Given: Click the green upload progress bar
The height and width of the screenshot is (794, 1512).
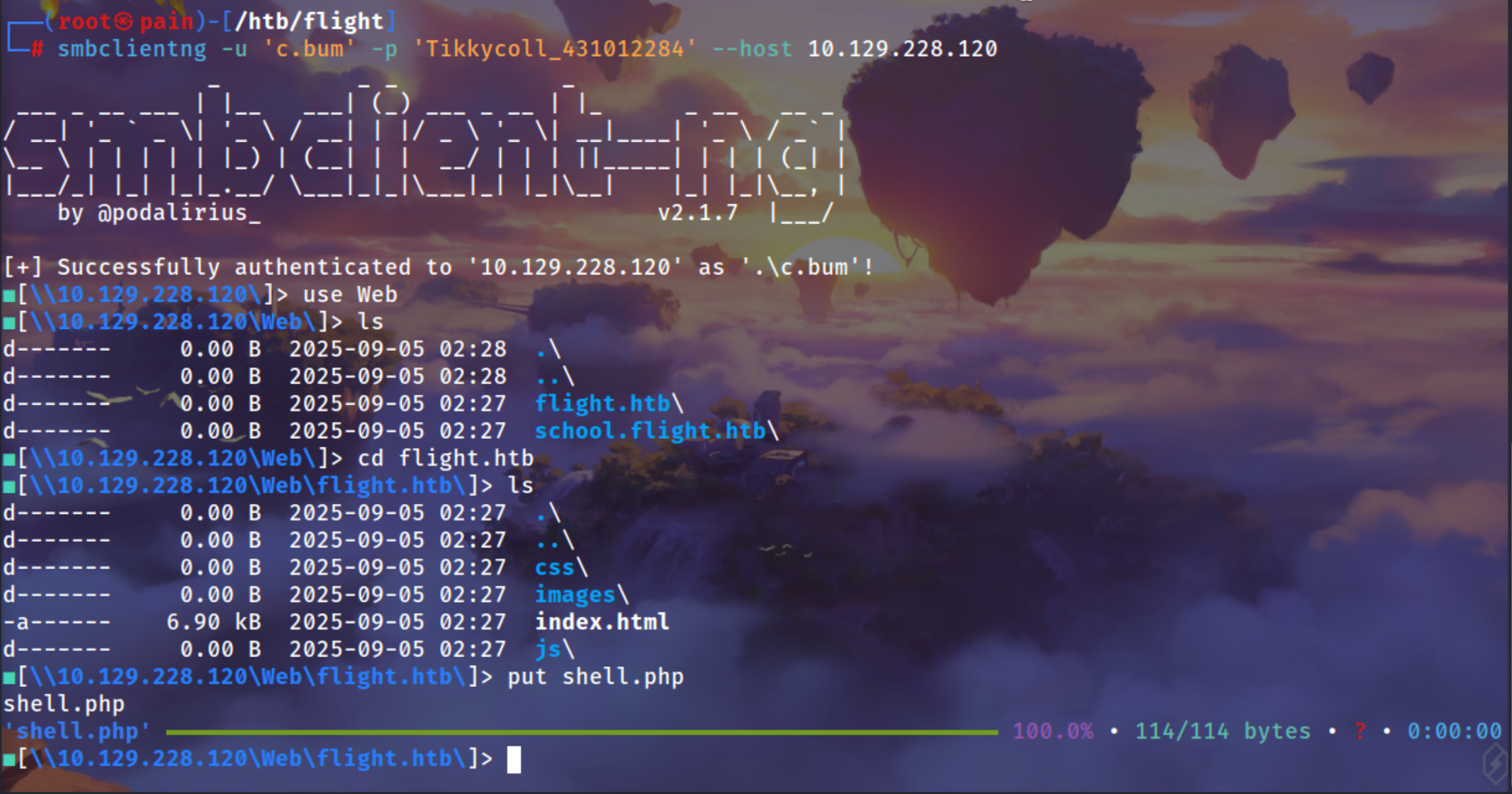Looking at the screenshot, I should point(581,732).
